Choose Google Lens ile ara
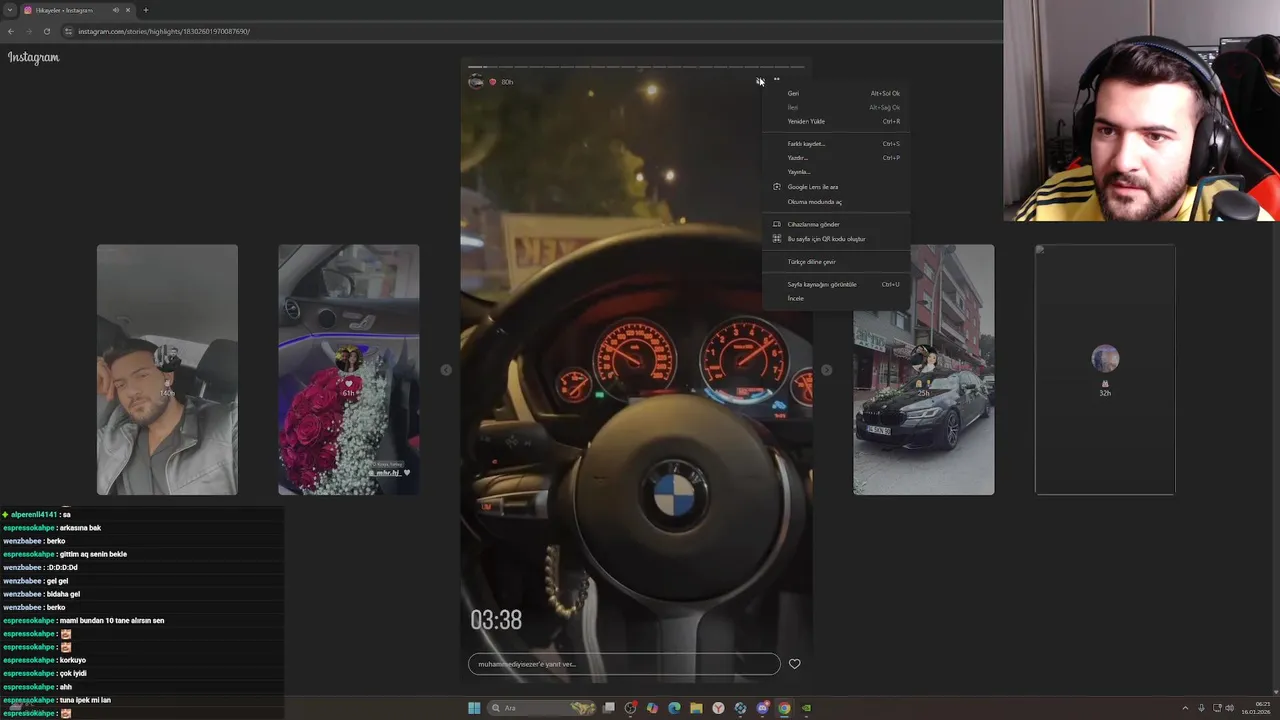The width and height of the screenshot is (1280, 720). pos(836,187)
